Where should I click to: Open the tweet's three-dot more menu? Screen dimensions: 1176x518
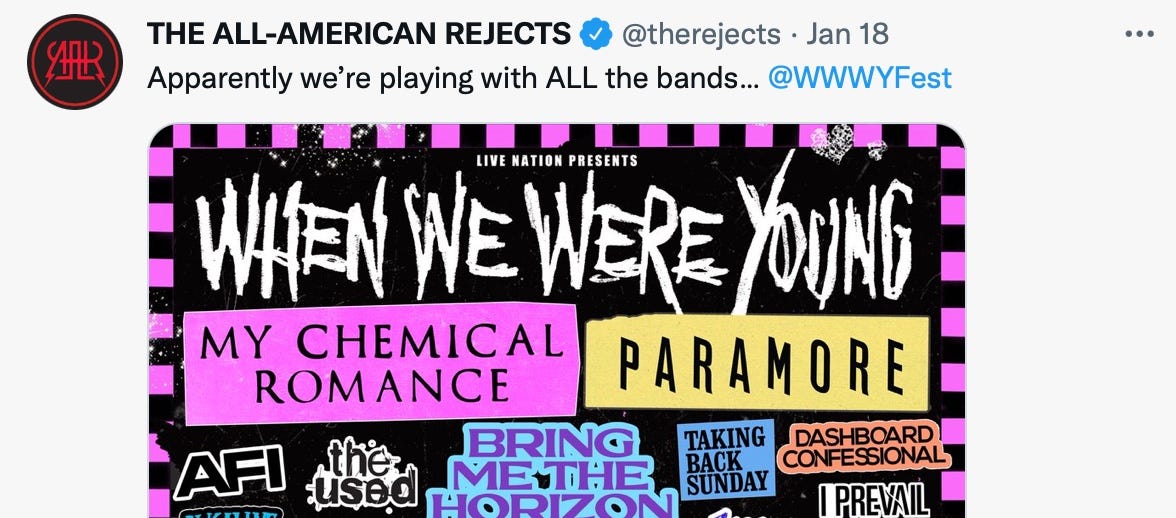[x=1139, y=34]
